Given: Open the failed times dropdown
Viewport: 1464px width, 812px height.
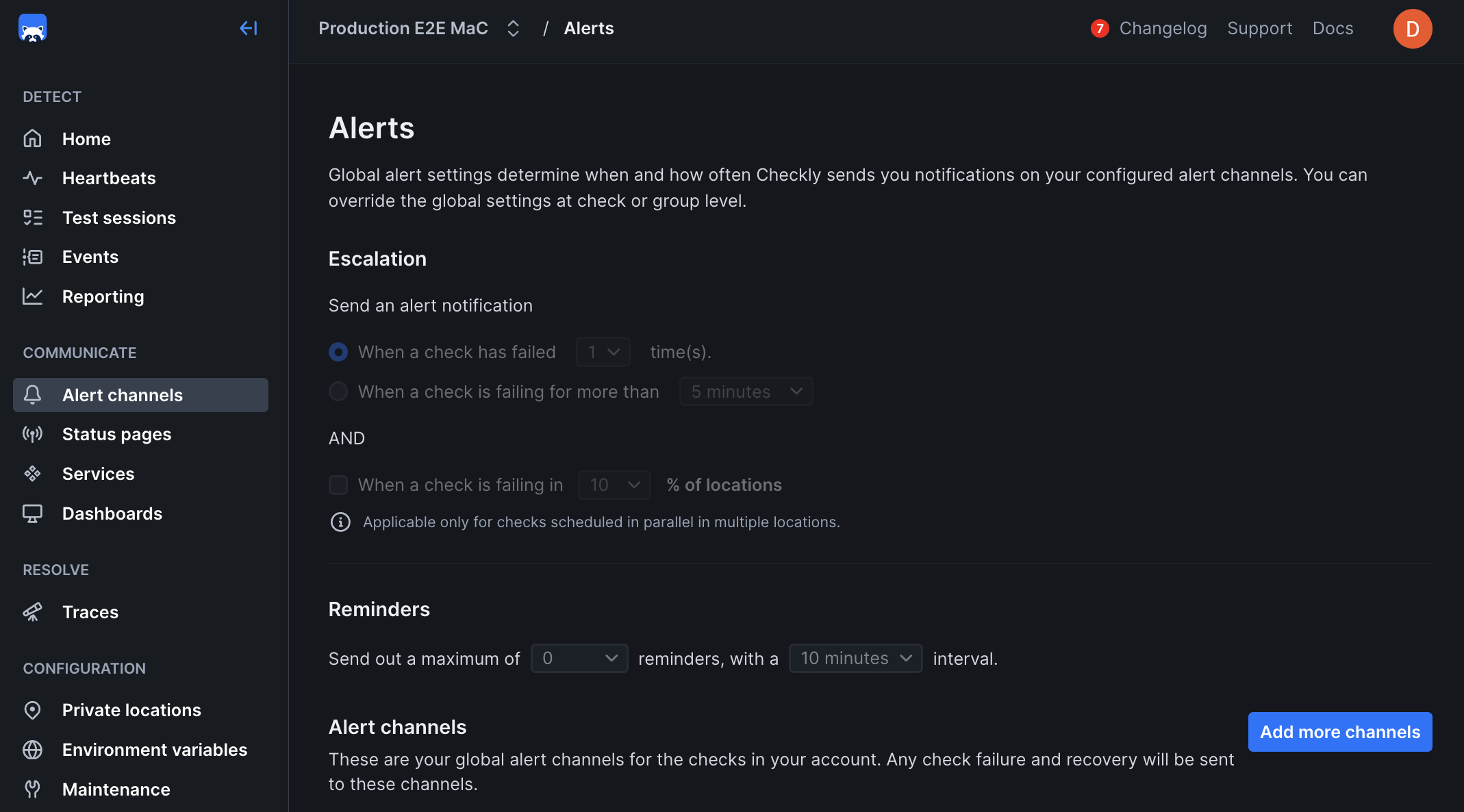Looking at the screenshot, I should pos(603,351).
